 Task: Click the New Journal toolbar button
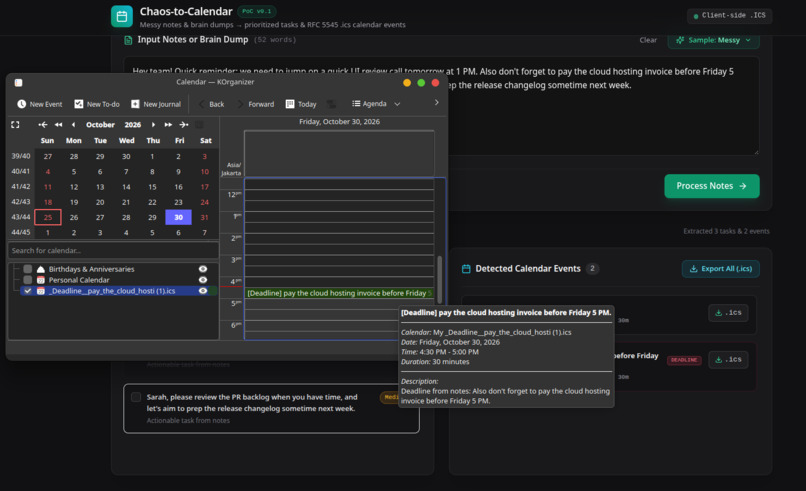click(x=156, y=104)
